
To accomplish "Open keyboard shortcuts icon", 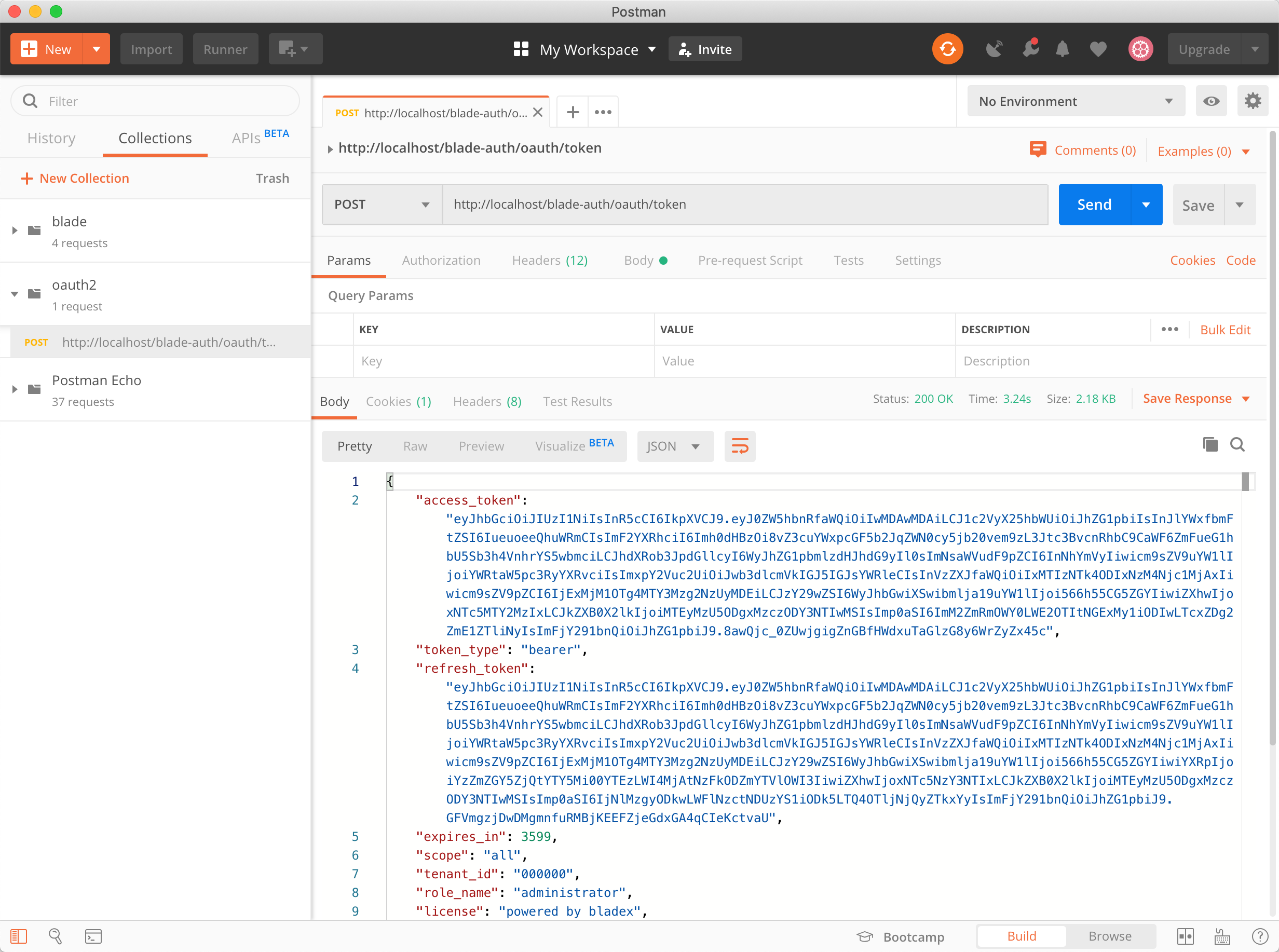I will 1222,936.
